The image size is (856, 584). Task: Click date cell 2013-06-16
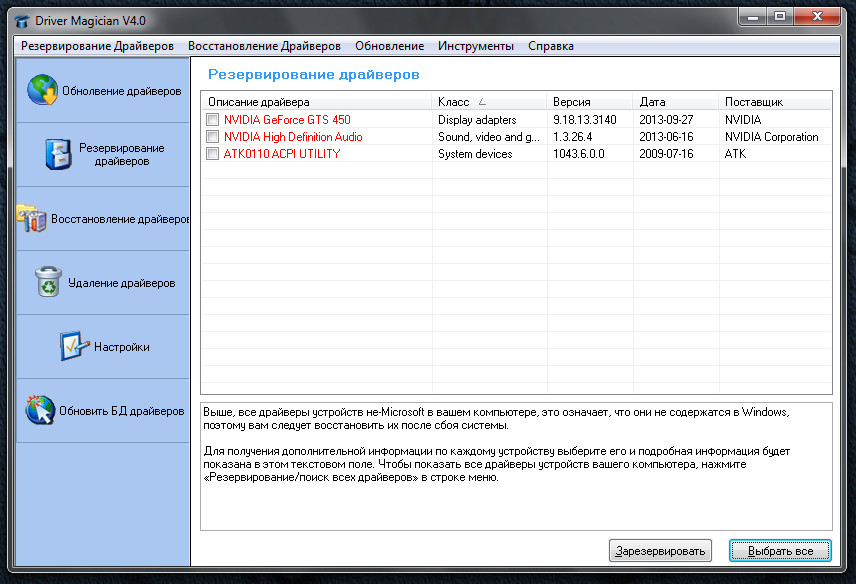tap(666, 136)
